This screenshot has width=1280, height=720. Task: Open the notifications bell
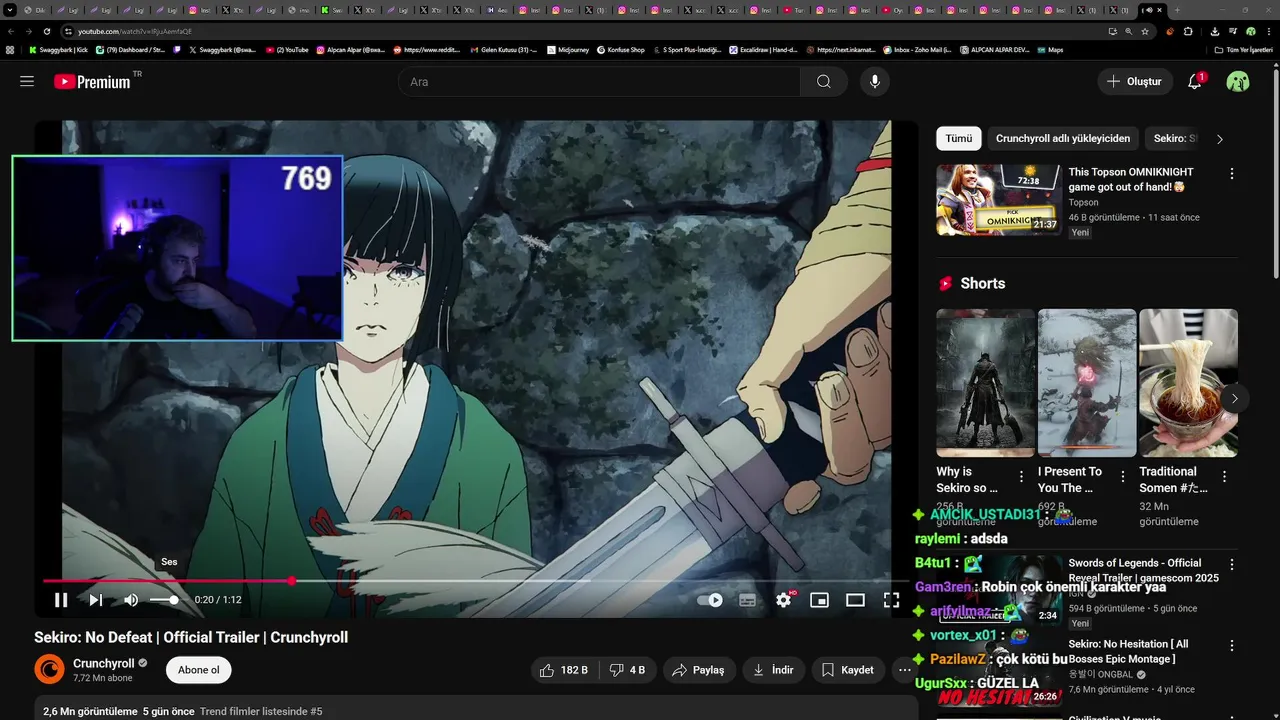coord(1194,82)
